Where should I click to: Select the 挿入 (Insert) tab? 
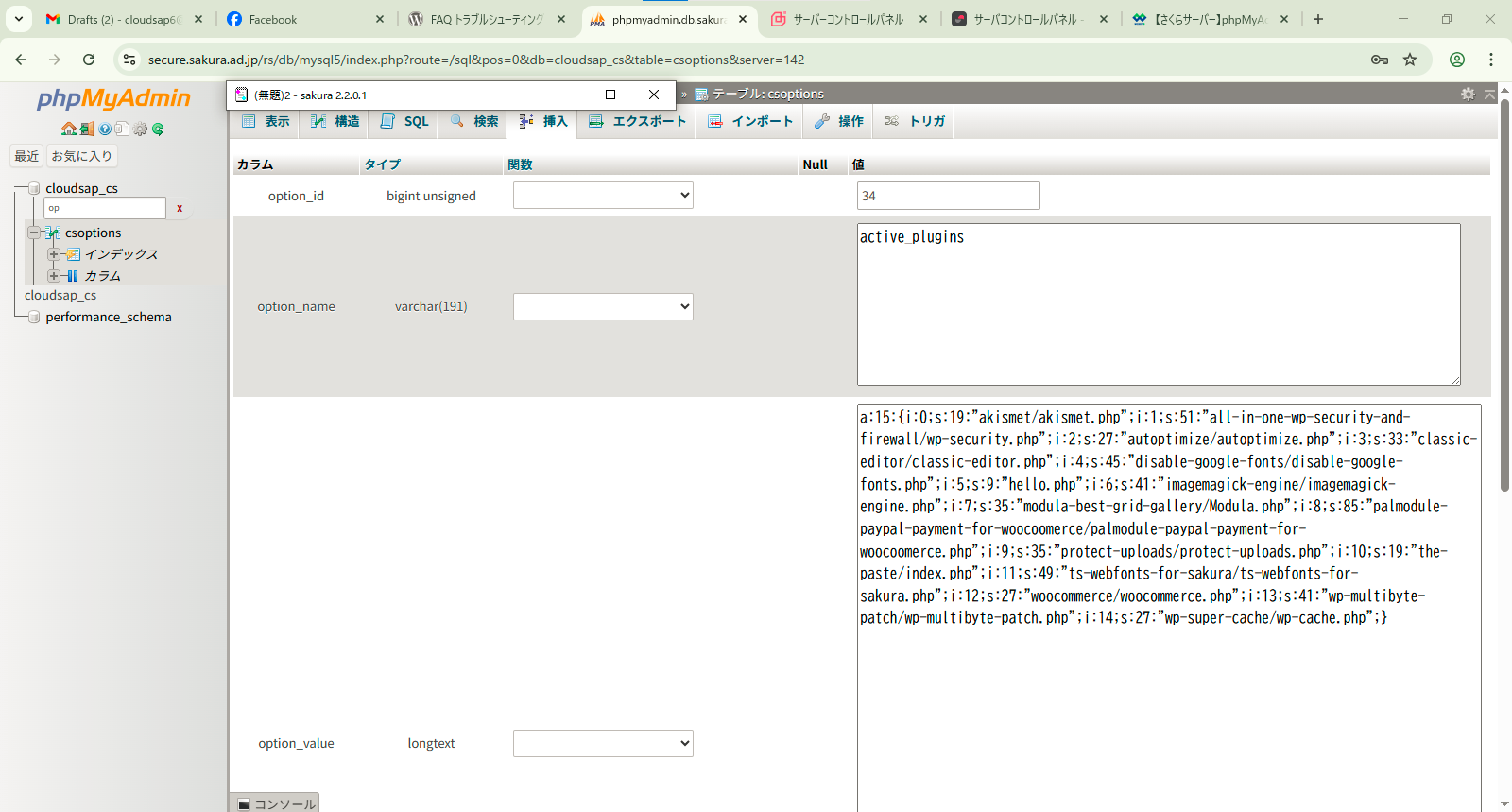pos(542,121)
